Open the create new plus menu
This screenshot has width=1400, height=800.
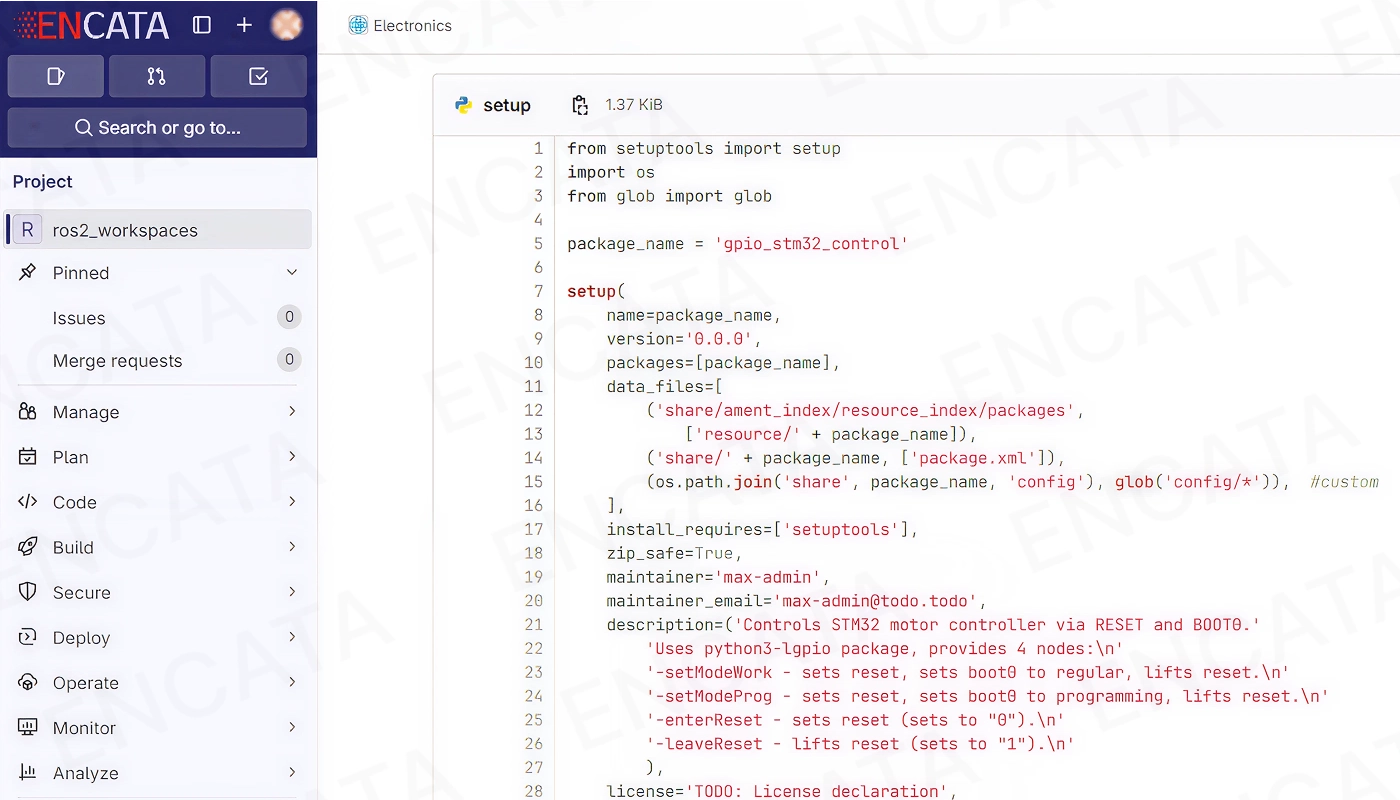[x=244, y=25]
